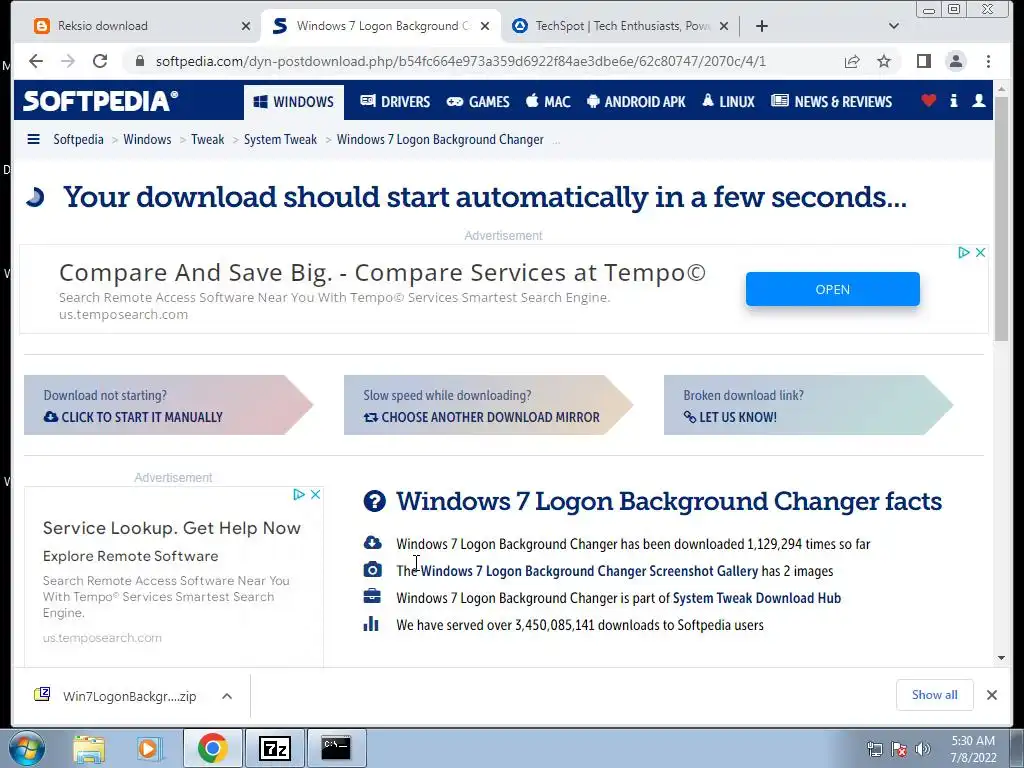Open the ANDROID APK section
This screenshot has height=768, width=1024.
click(x=636, y=101)
